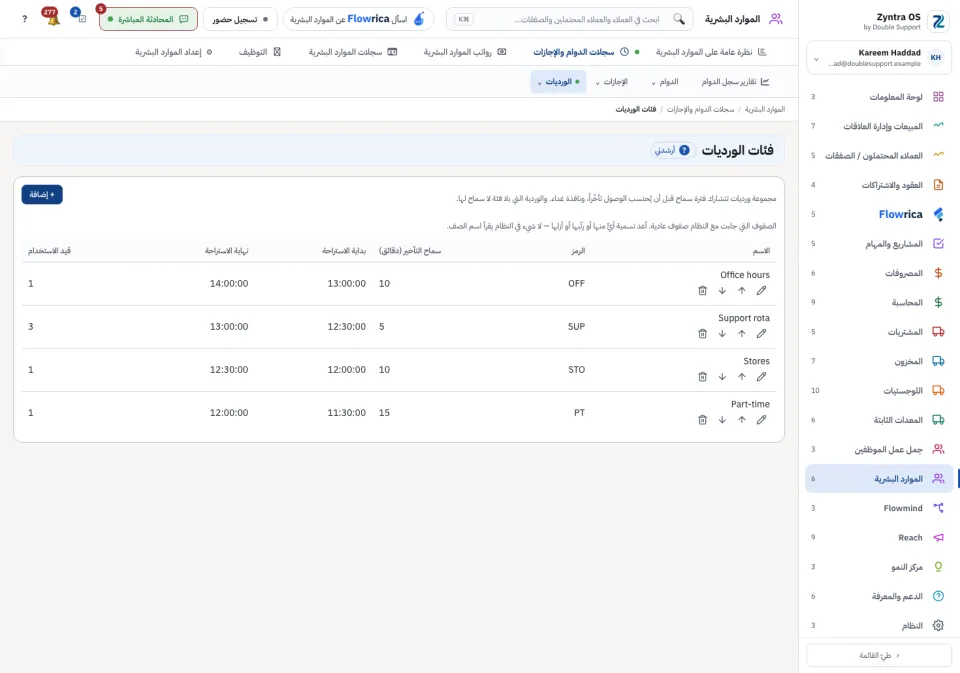Screen dimensions: 960x673
Task: Open النظام settings in sidebar
Action: coord(879,625)
